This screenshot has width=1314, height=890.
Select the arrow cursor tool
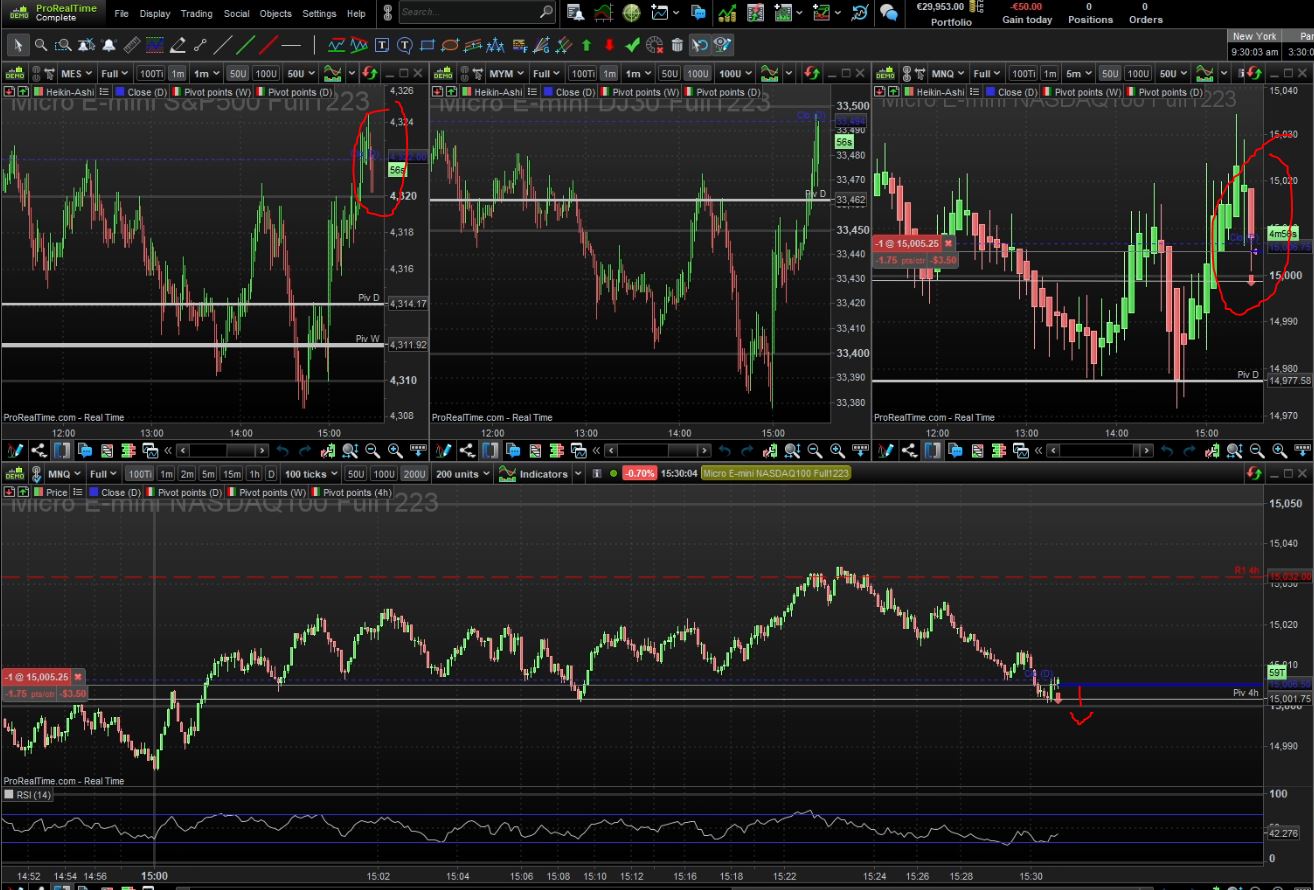(x=19, y=45)
